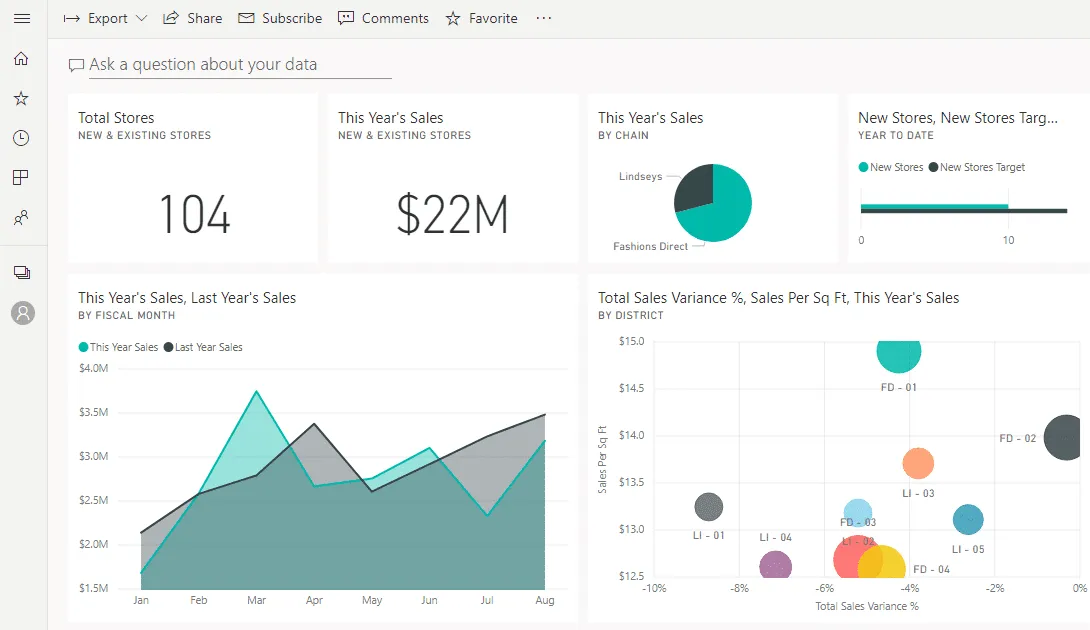
Task: Open the more options ellipsis menu
Action: [544, 18]
